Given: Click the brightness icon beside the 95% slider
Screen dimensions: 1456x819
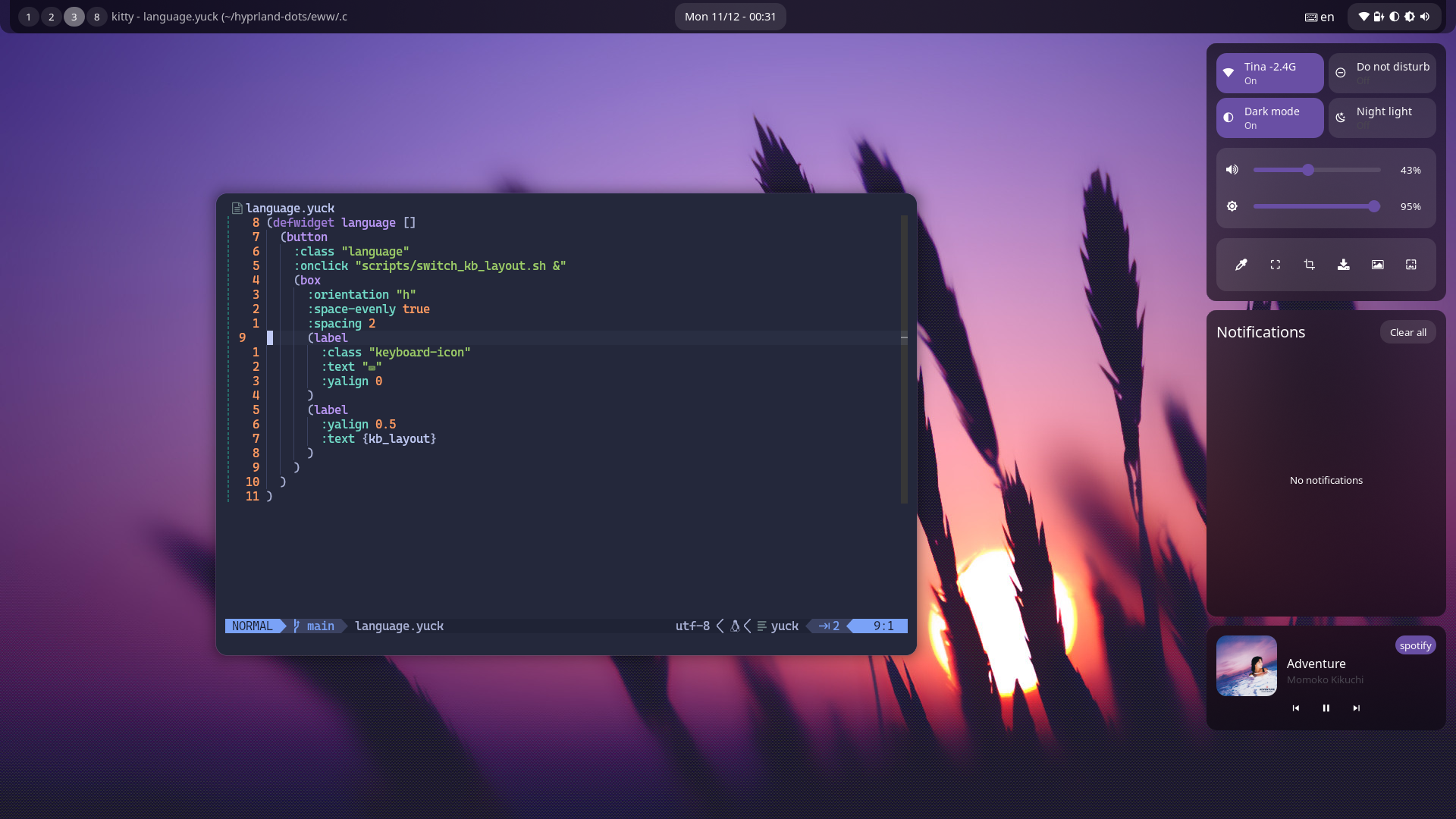Looking at the screenshot, I should (x=1232, y=206).
